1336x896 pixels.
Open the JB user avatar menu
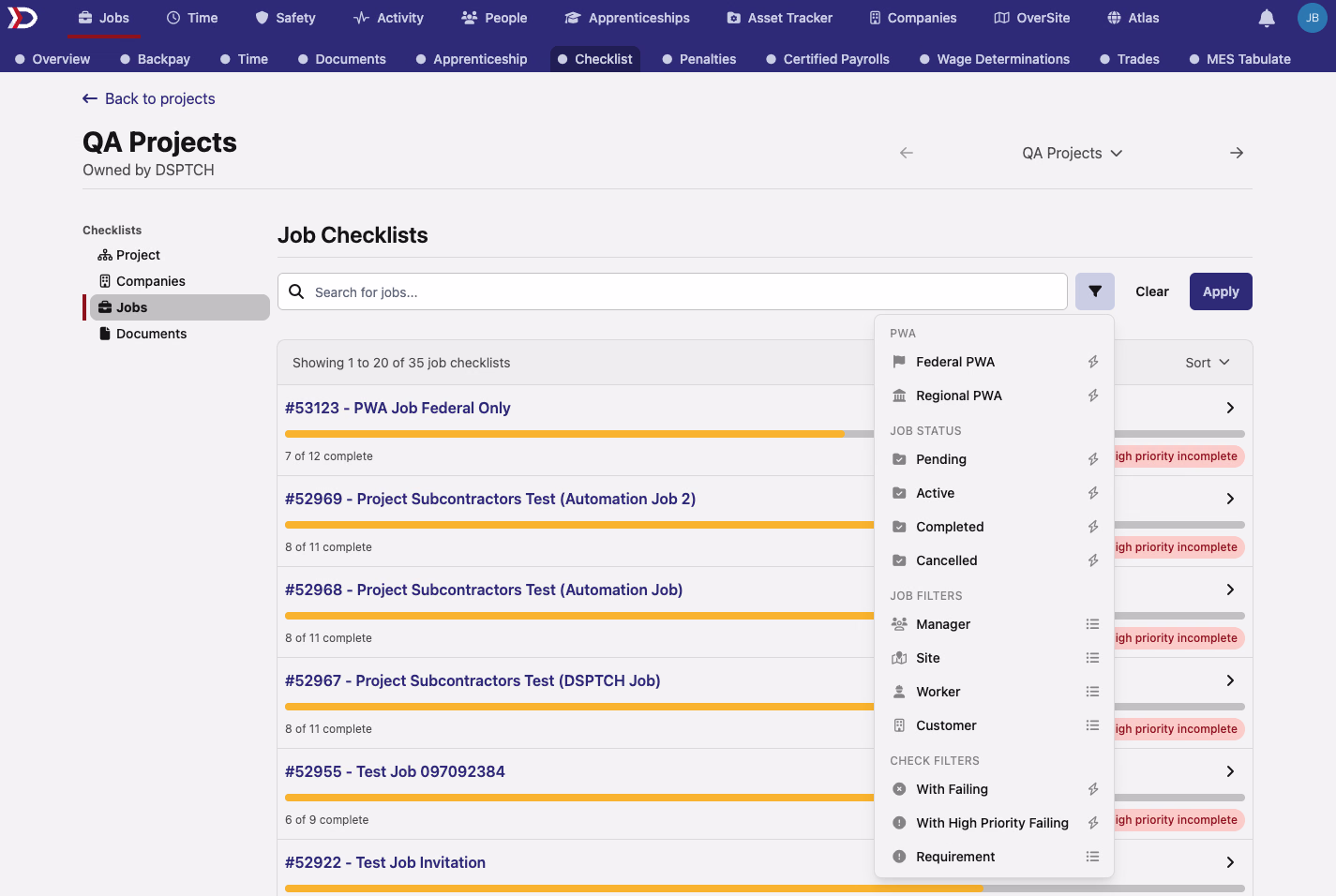click(x=1312, y=18)
